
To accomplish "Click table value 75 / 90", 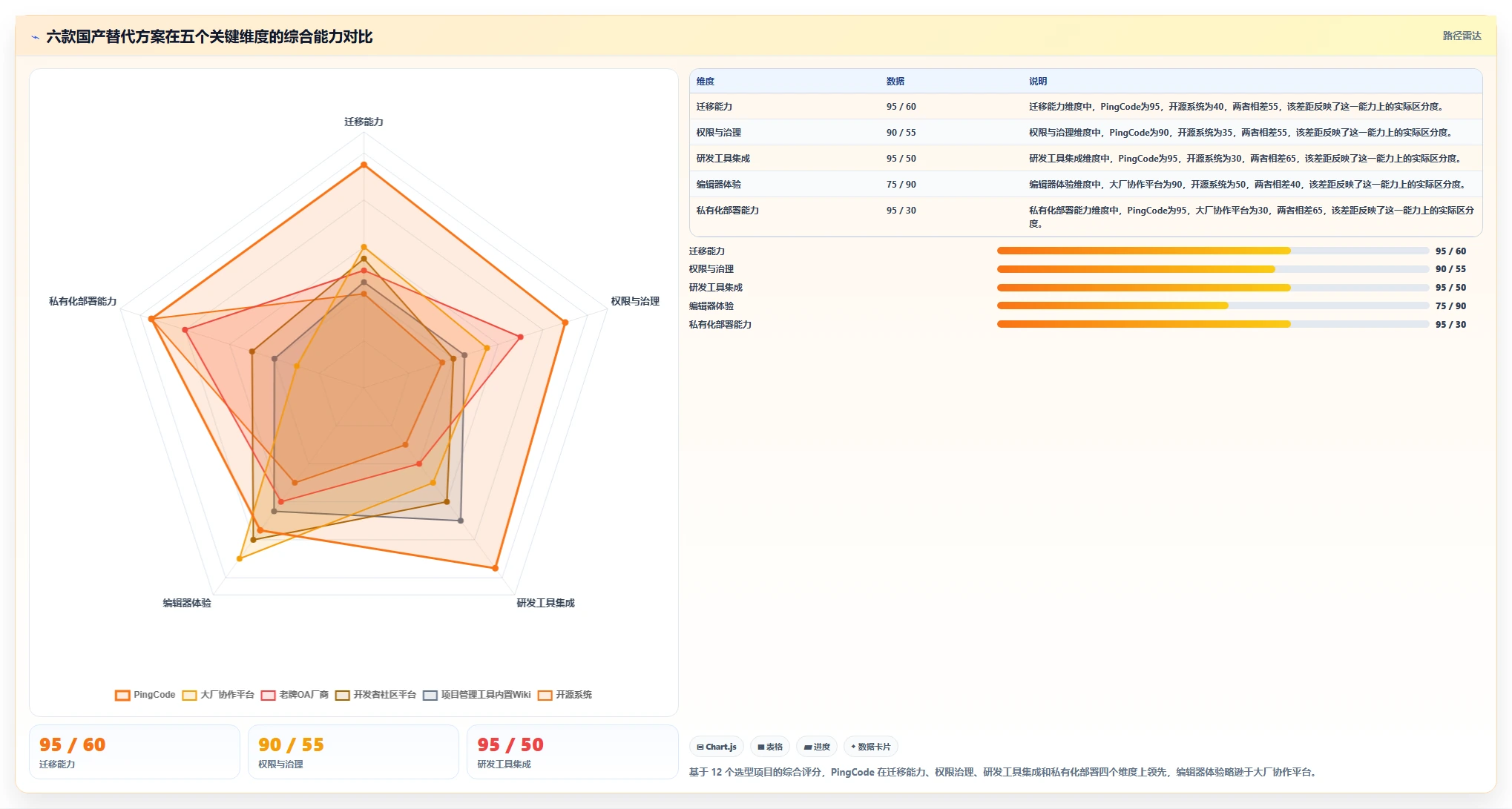I will 901,185.
